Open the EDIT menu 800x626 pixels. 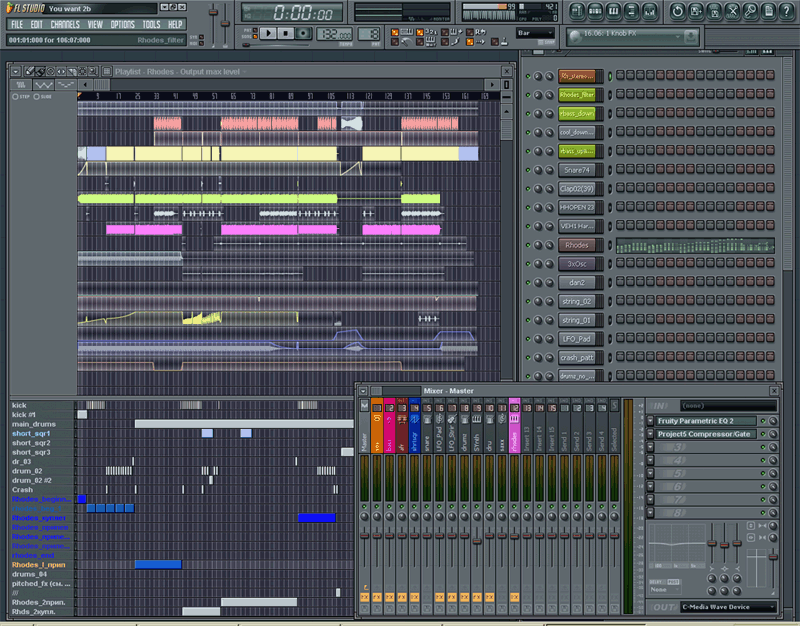point(36,24)
